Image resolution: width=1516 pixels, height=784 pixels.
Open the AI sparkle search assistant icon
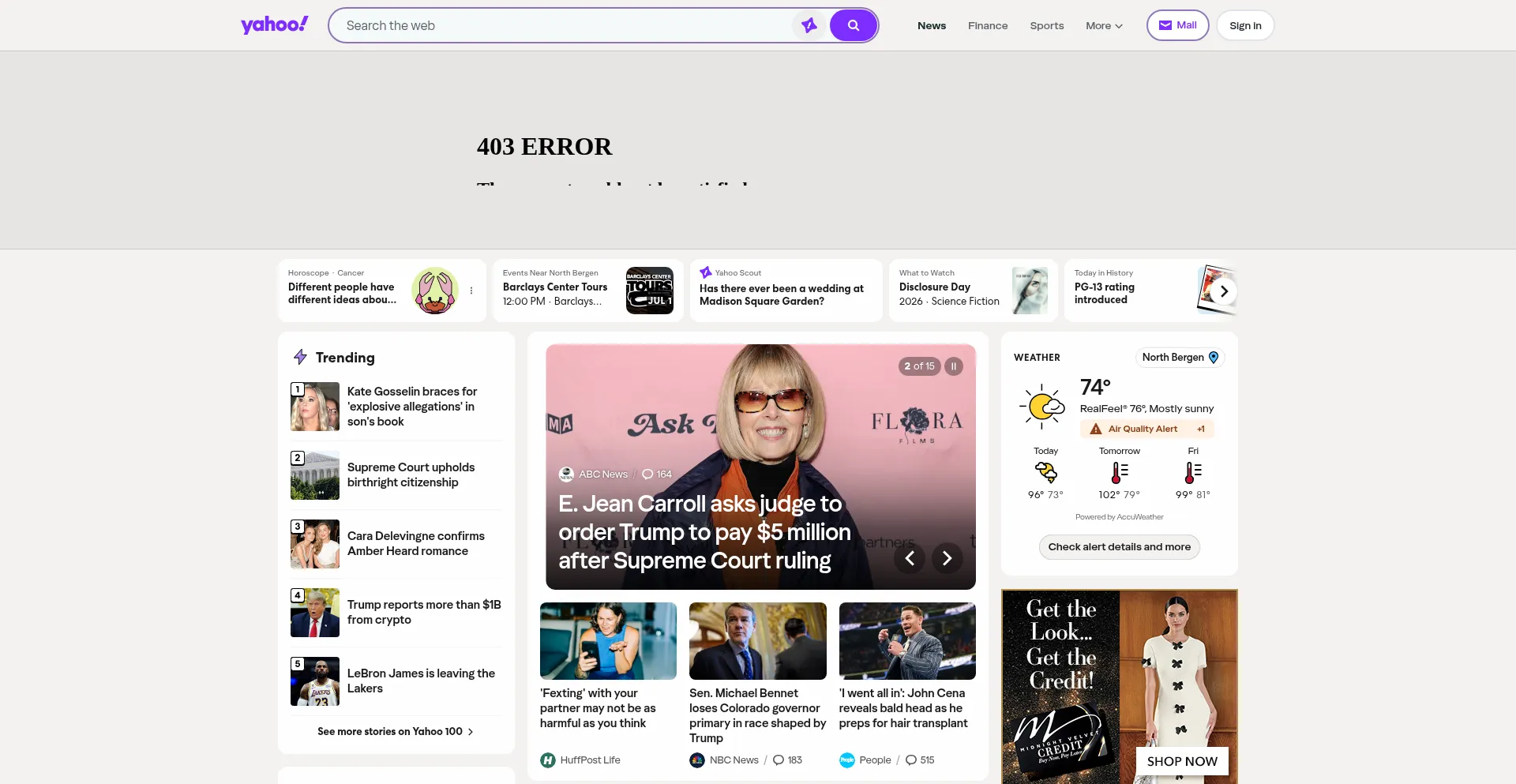pos(809,25)
